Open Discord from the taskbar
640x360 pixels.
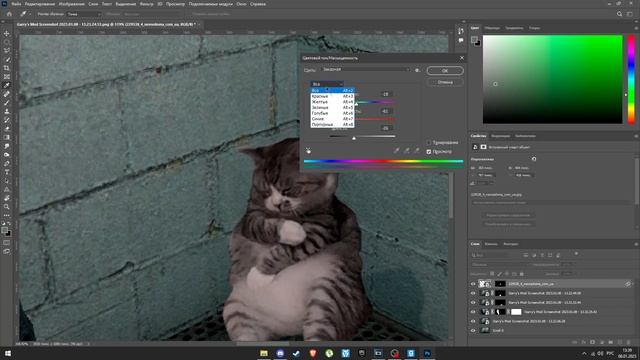click(280, 353)
